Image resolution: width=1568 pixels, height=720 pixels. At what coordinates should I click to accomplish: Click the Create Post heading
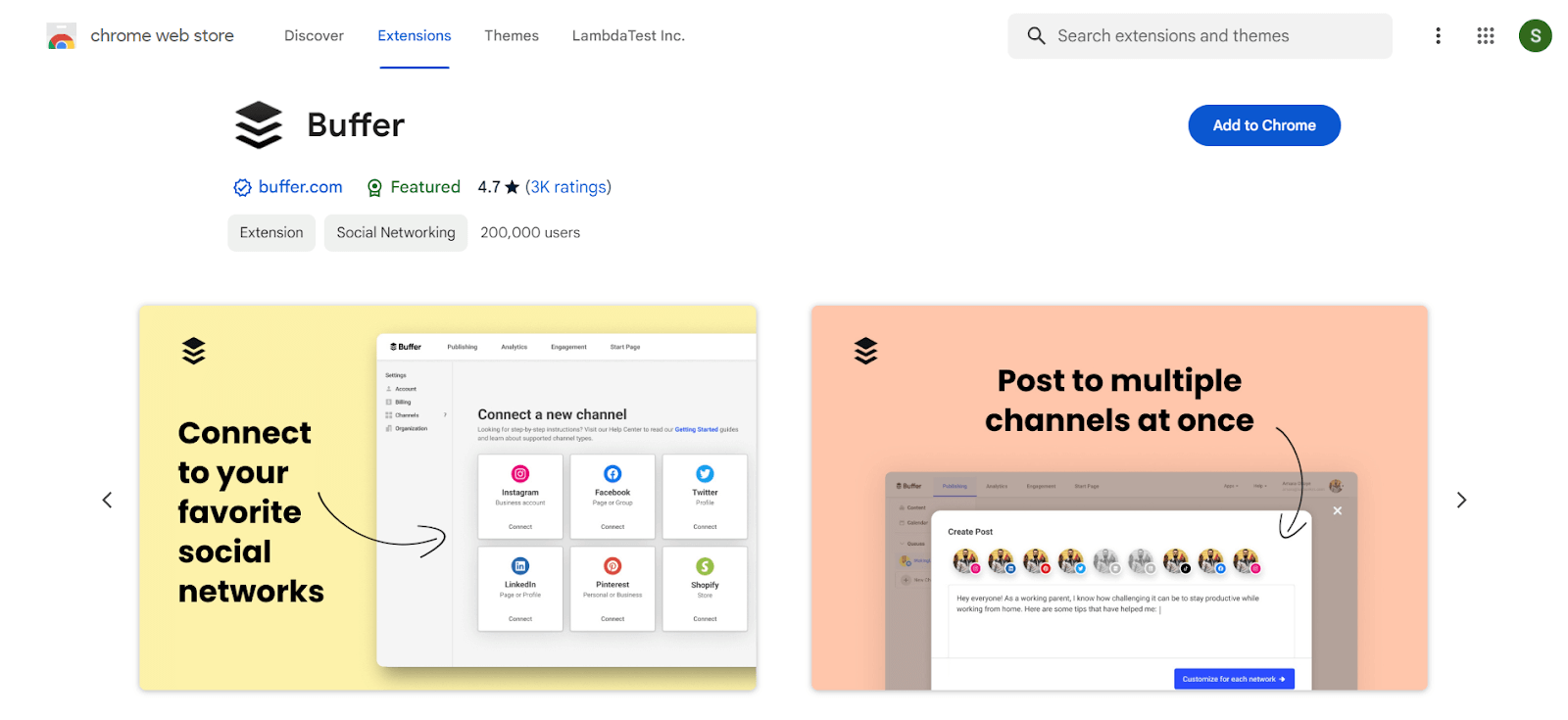[970, 532]
